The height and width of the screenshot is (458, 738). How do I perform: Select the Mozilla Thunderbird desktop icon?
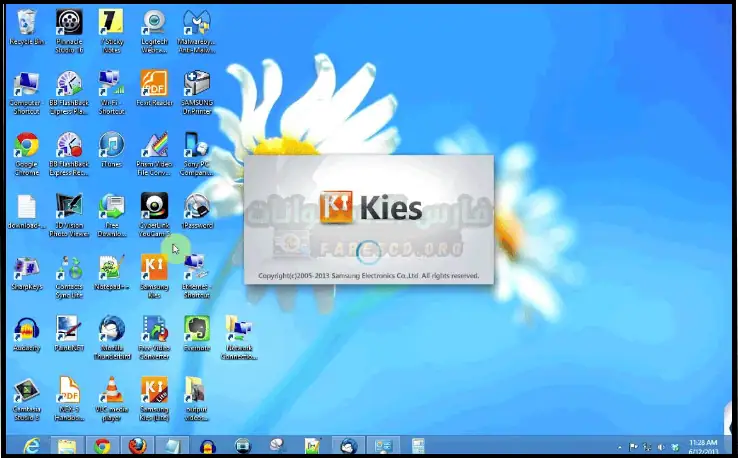(x=111, y=329)
